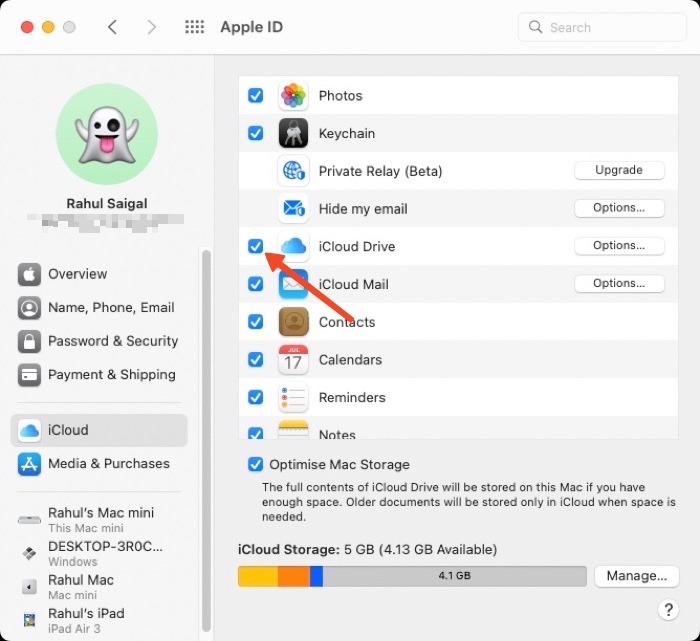Viewport: 700px width, 641px height.
Task: Click the Photos app icon
Action: pyautogui.click(x=293, y=96)
